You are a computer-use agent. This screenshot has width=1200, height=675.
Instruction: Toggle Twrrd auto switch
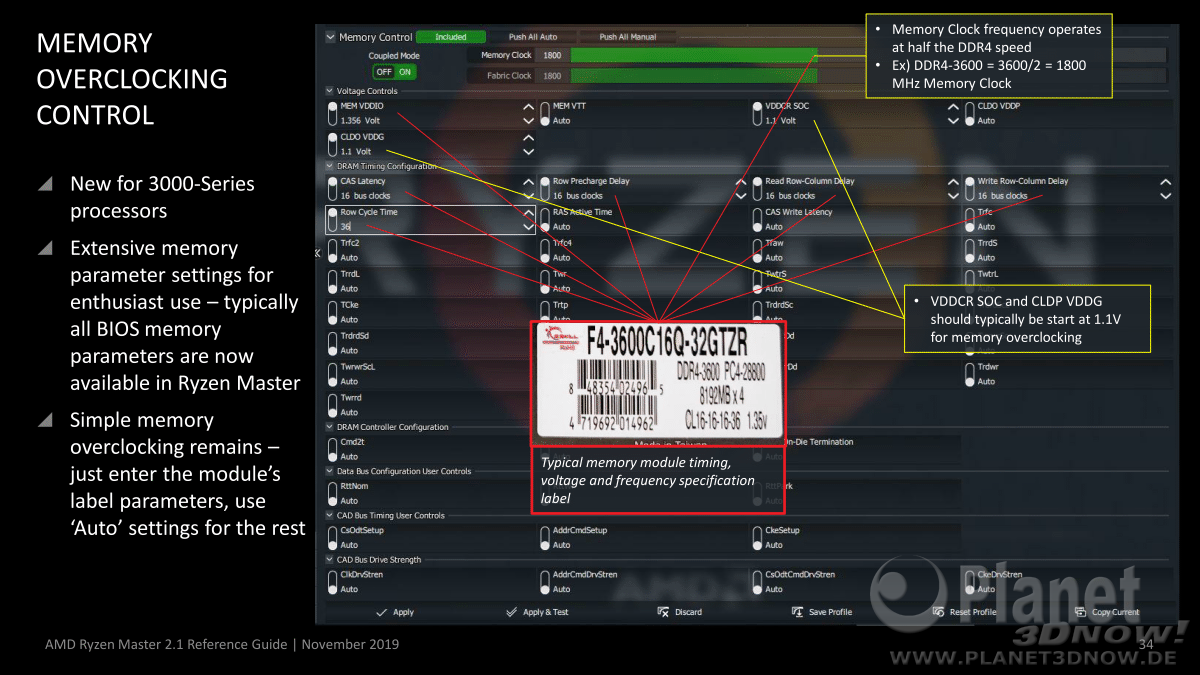[x=333, y=404]
